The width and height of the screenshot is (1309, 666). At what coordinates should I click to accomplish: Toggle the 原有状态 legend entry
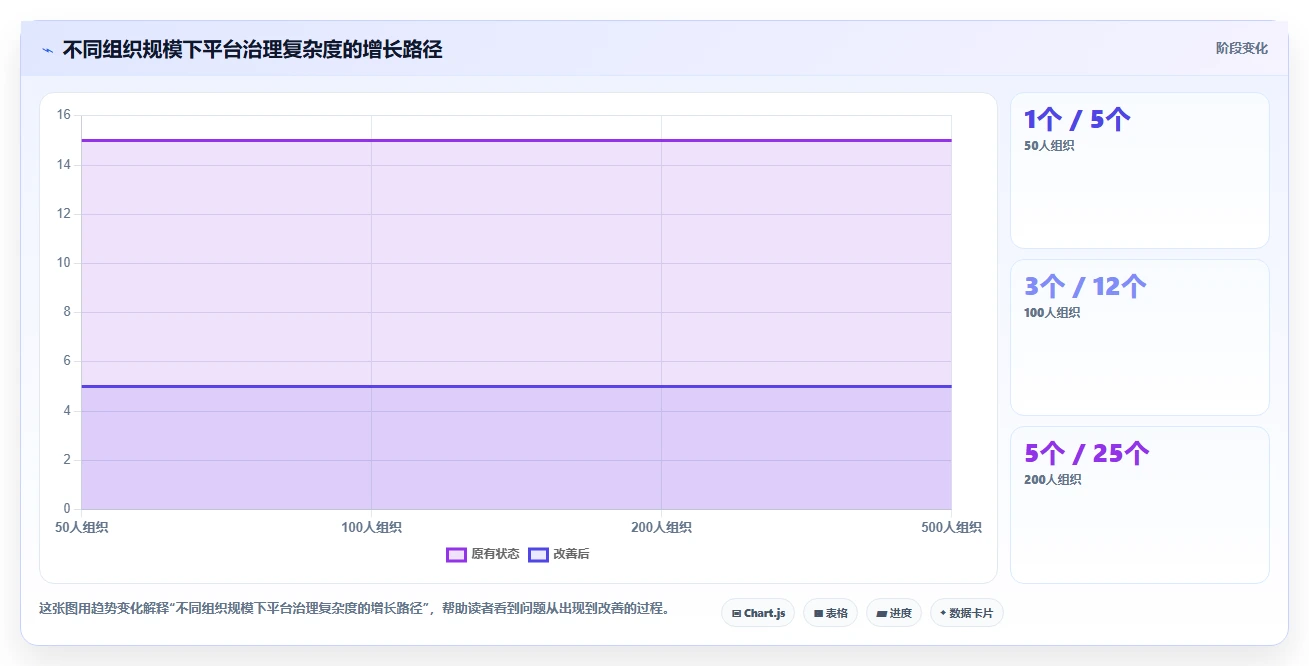tap(483, 554)
